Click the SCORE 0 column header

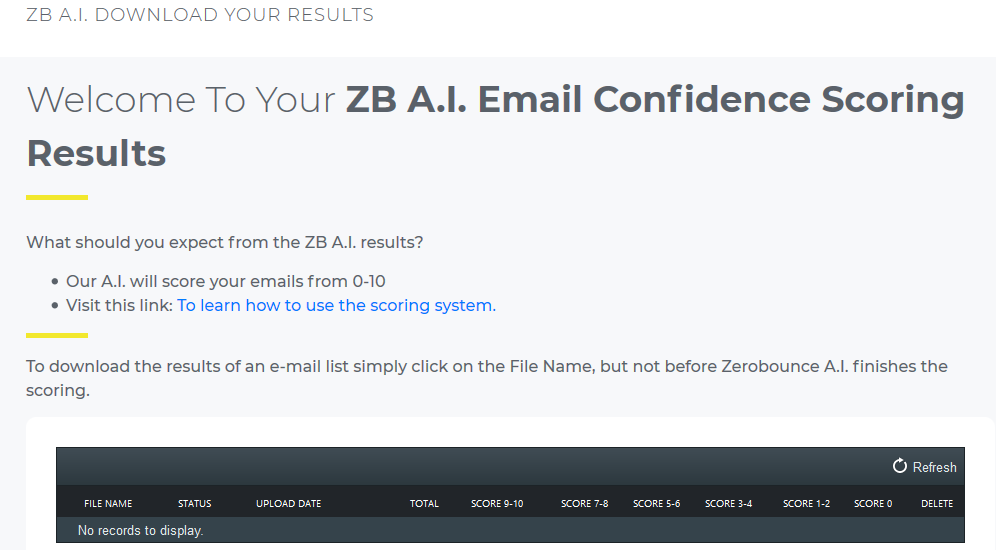[873, 504]
